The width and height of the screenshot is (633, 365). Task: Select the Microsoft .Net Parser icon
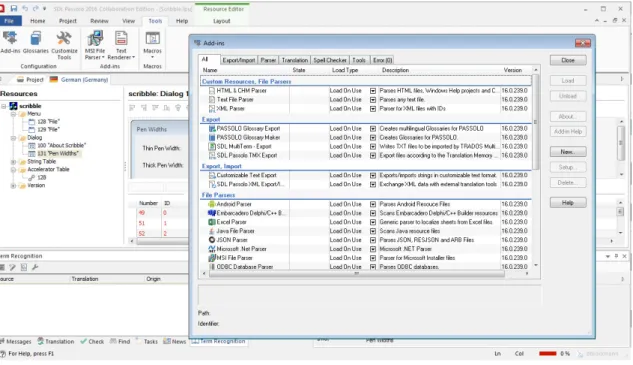pos(212,249)
